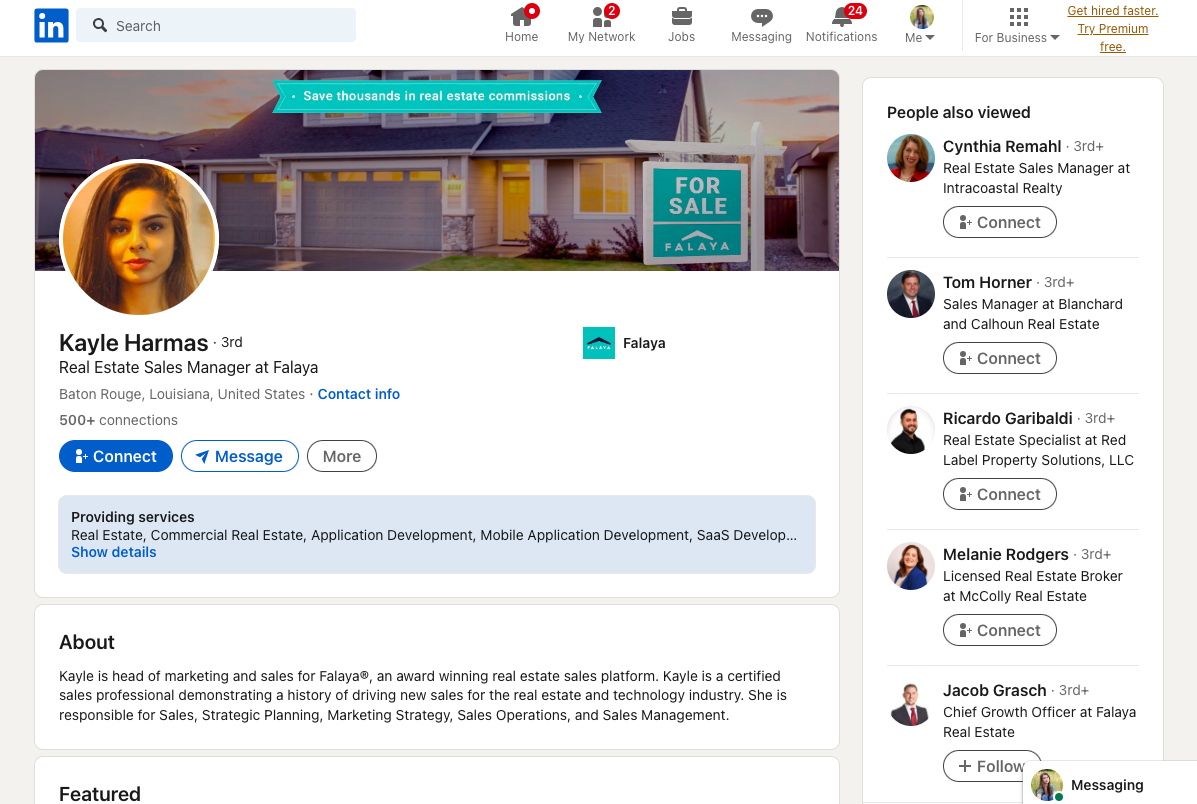
Task: Click Try Premium free link
Action: [x=1112, y=29]
